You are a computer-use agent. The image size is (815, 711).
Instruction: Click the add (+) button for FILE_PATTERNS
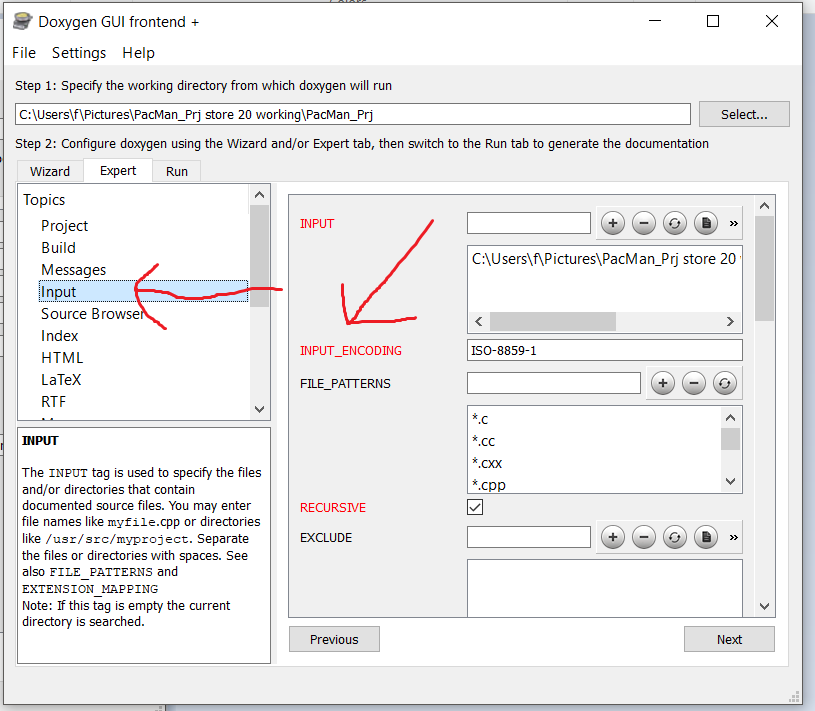click(x=663, y=384)
